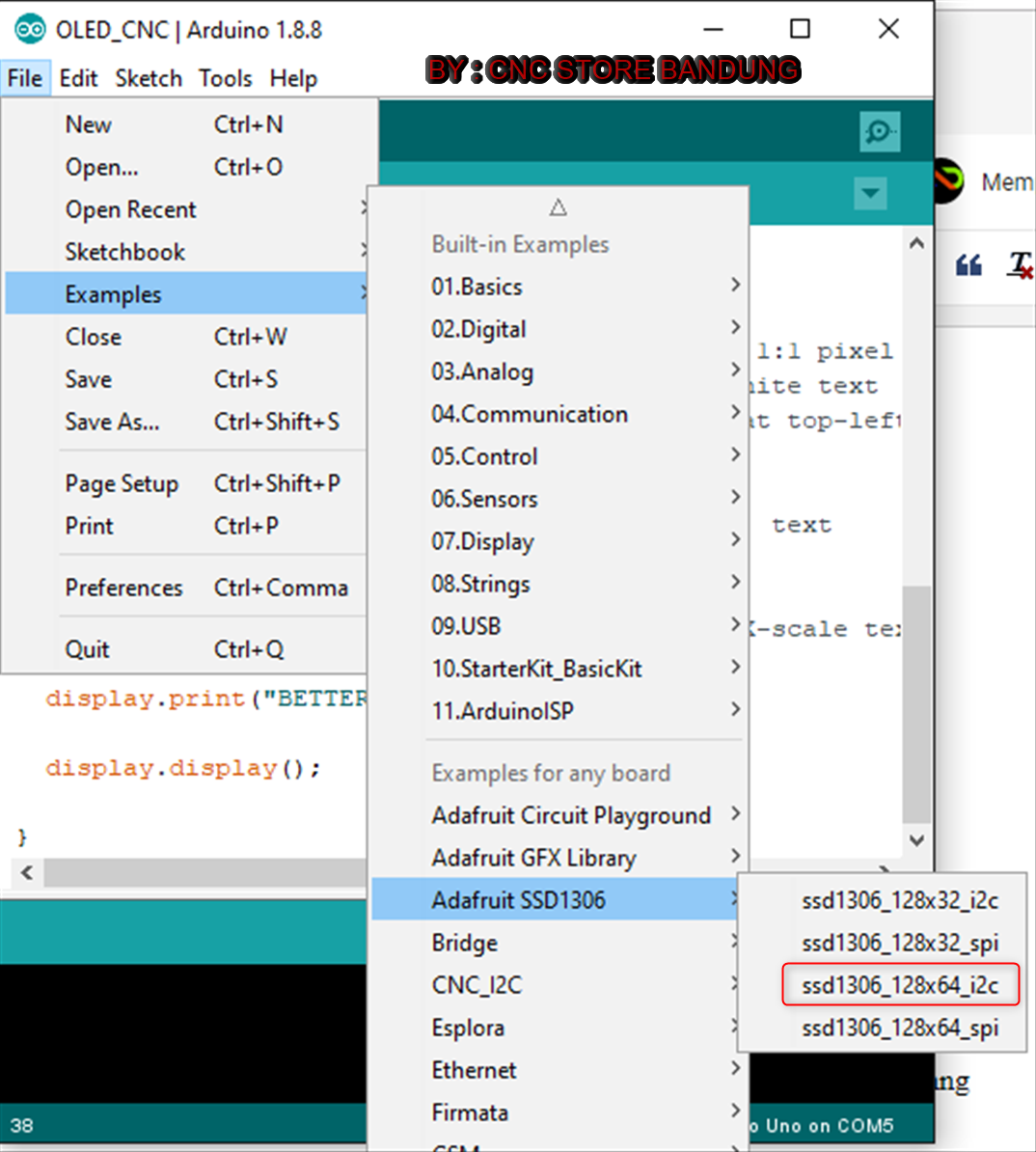1036x1152 pixels.
Task: Open the sketch tab dropdown arrow
Action: 870,193
